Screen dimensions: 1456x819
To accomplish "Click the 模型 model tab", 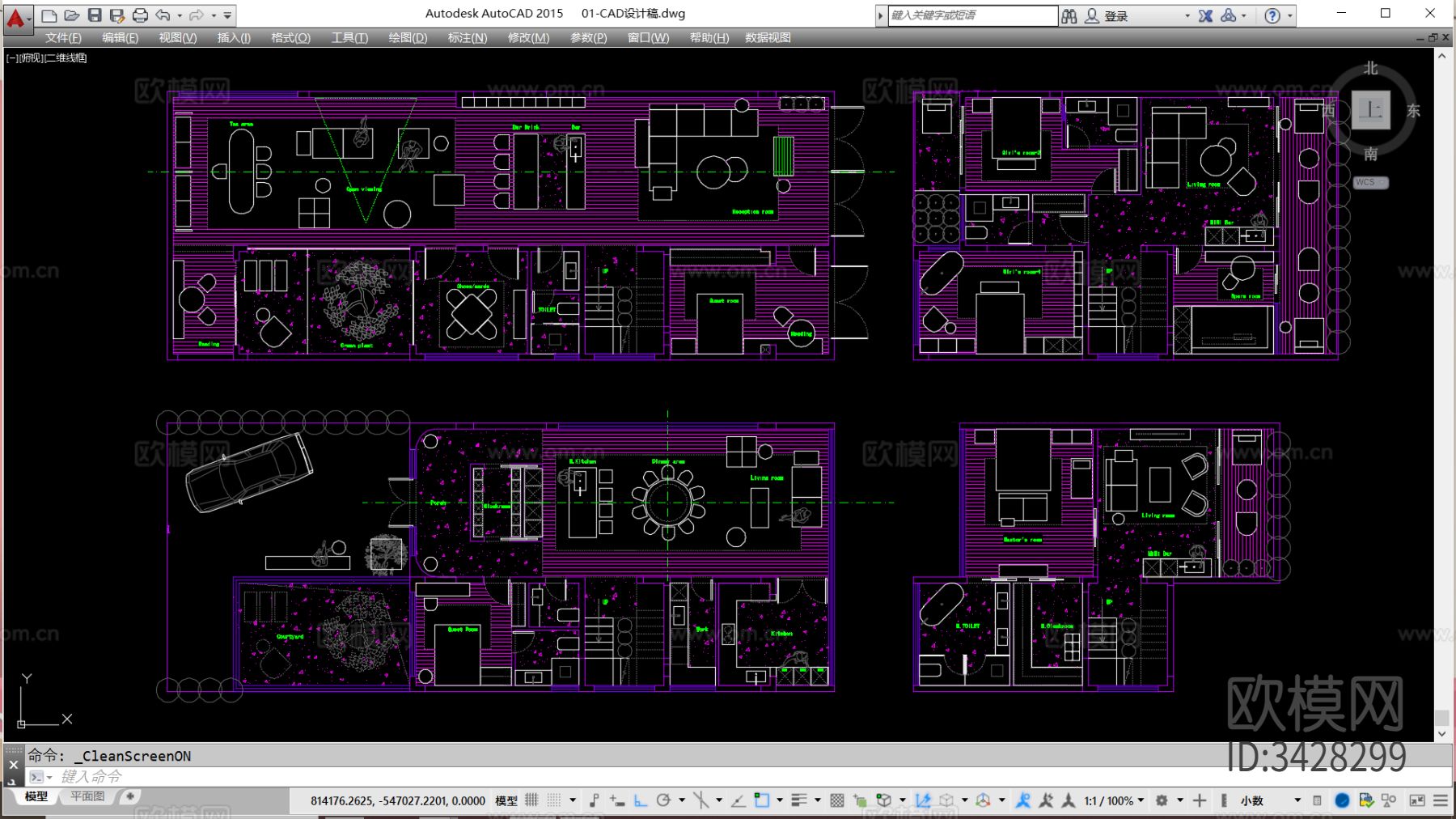I will tap(36, 796).
